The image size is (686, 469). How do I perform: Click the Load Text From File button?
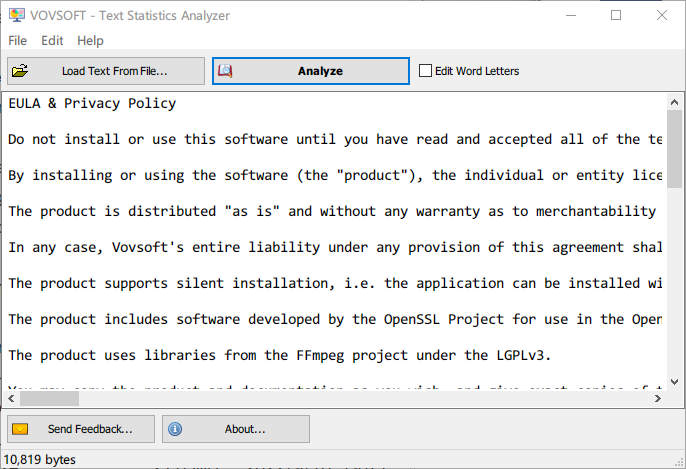106,71
